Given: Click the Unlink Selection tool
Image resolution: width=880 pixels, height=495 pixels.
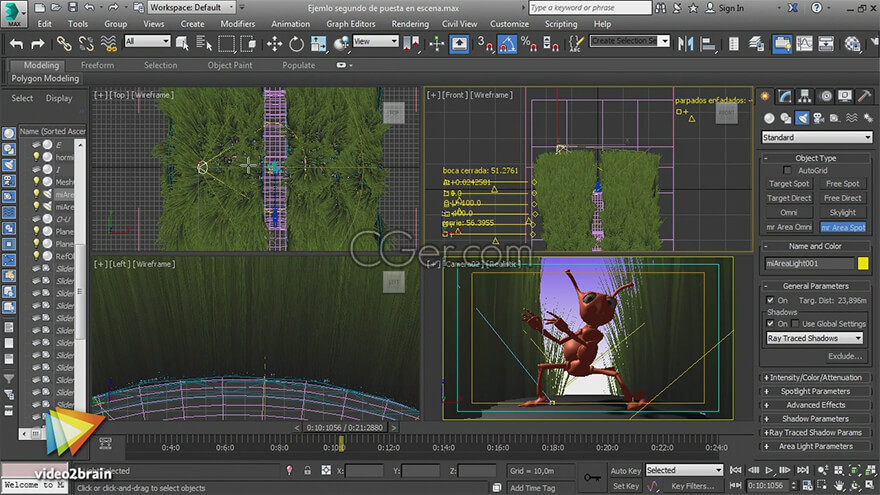Looking at the screenshot, I should click(x=86, y=43).
